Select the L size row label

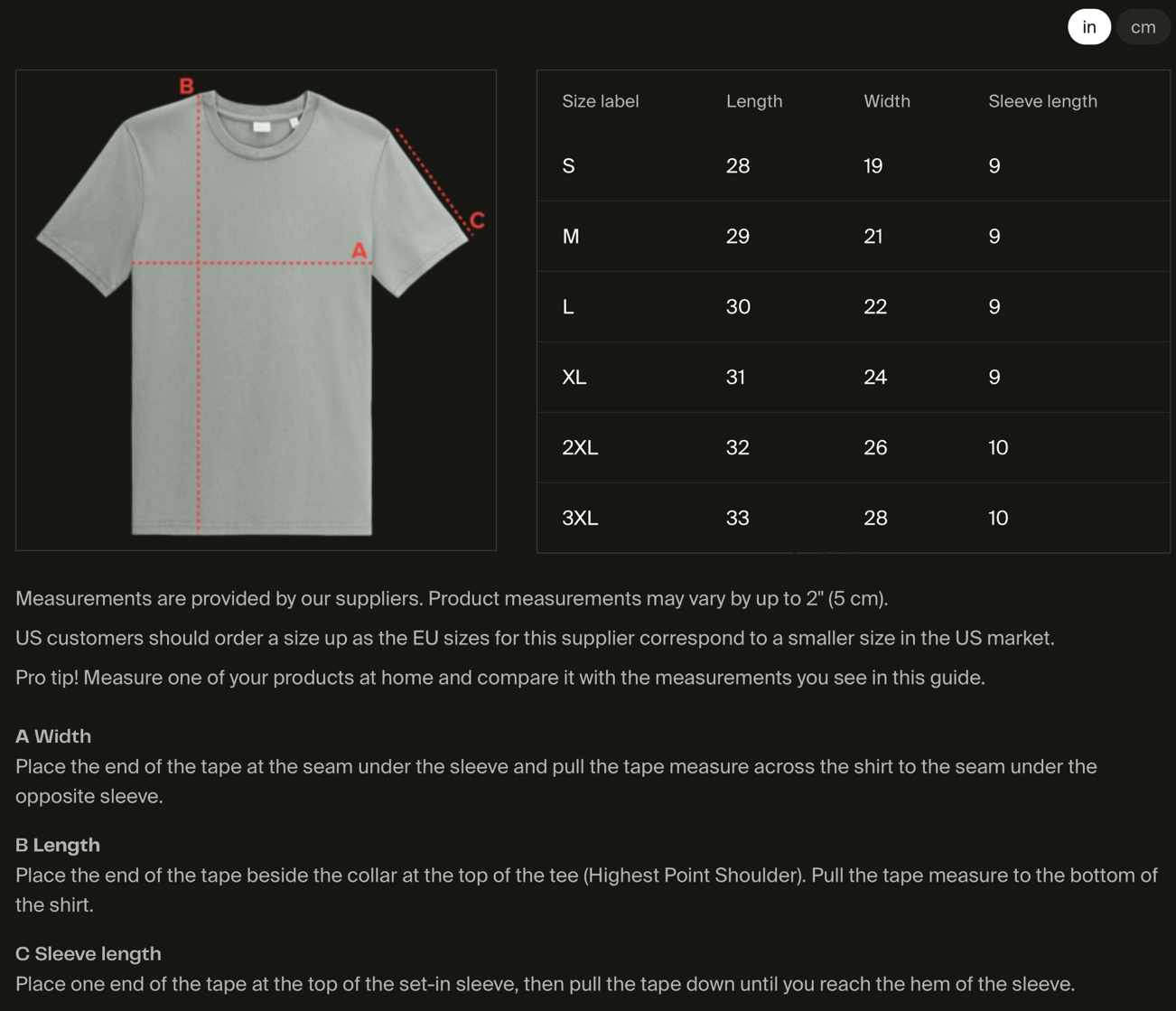pyautogui.click(x=568, y=307)
